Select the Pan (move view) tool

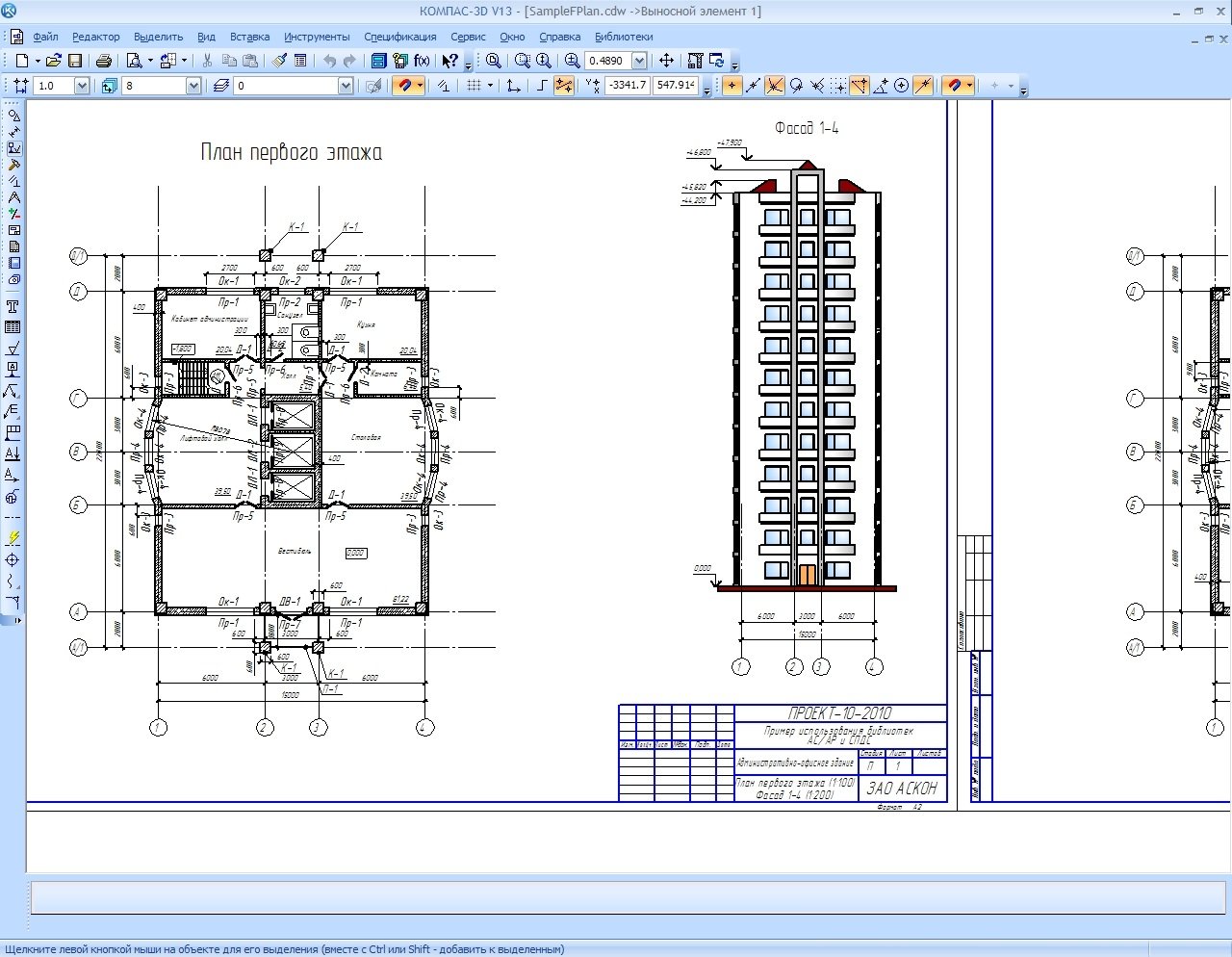[x=666, y=61]
